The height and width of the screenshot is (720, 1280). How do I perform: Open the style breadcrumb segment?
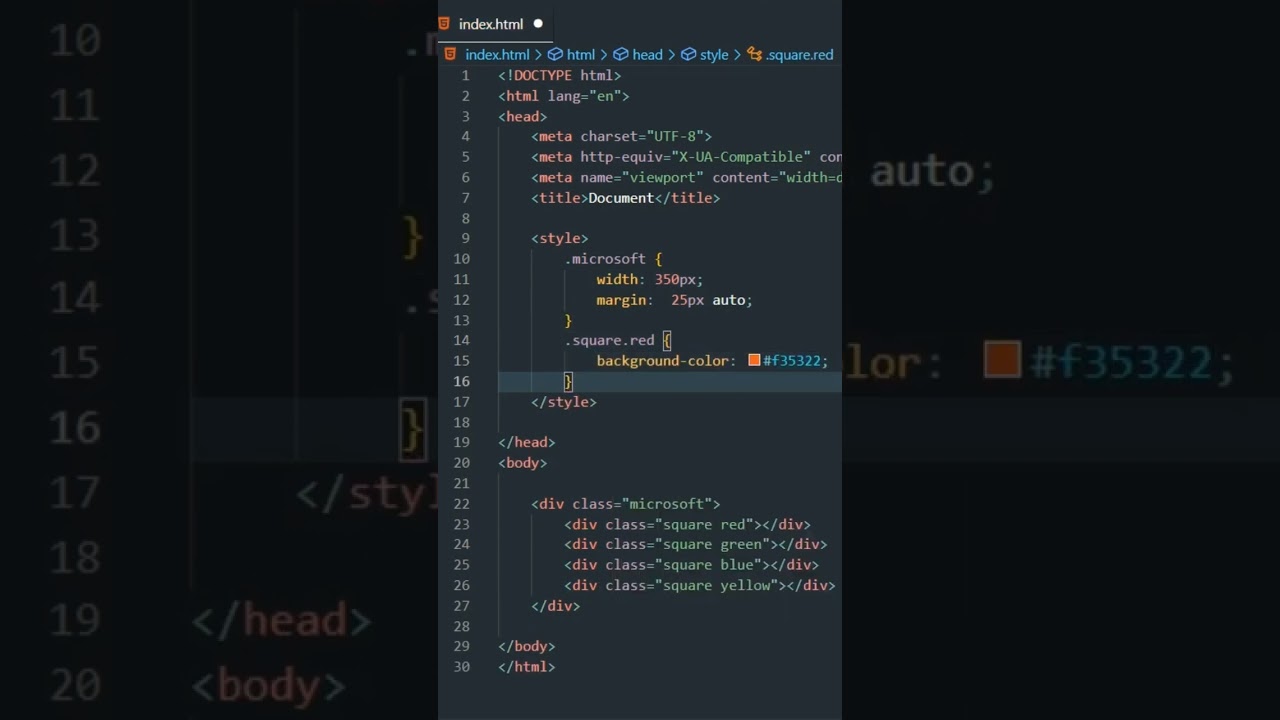tap(714, 55)
